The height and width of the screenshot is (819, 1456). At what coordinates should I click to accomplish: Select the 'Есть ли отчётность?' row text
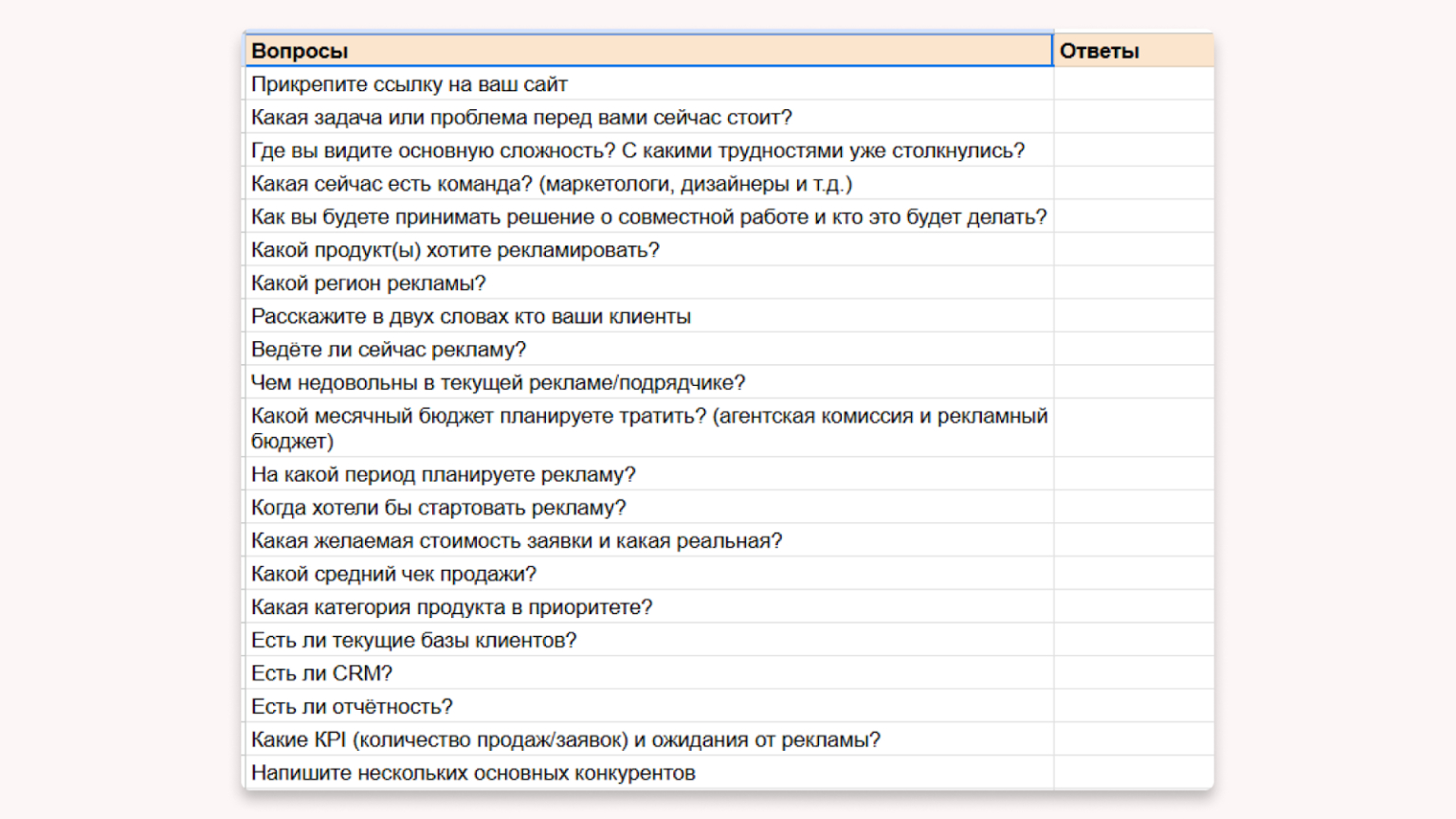[648, 707]
